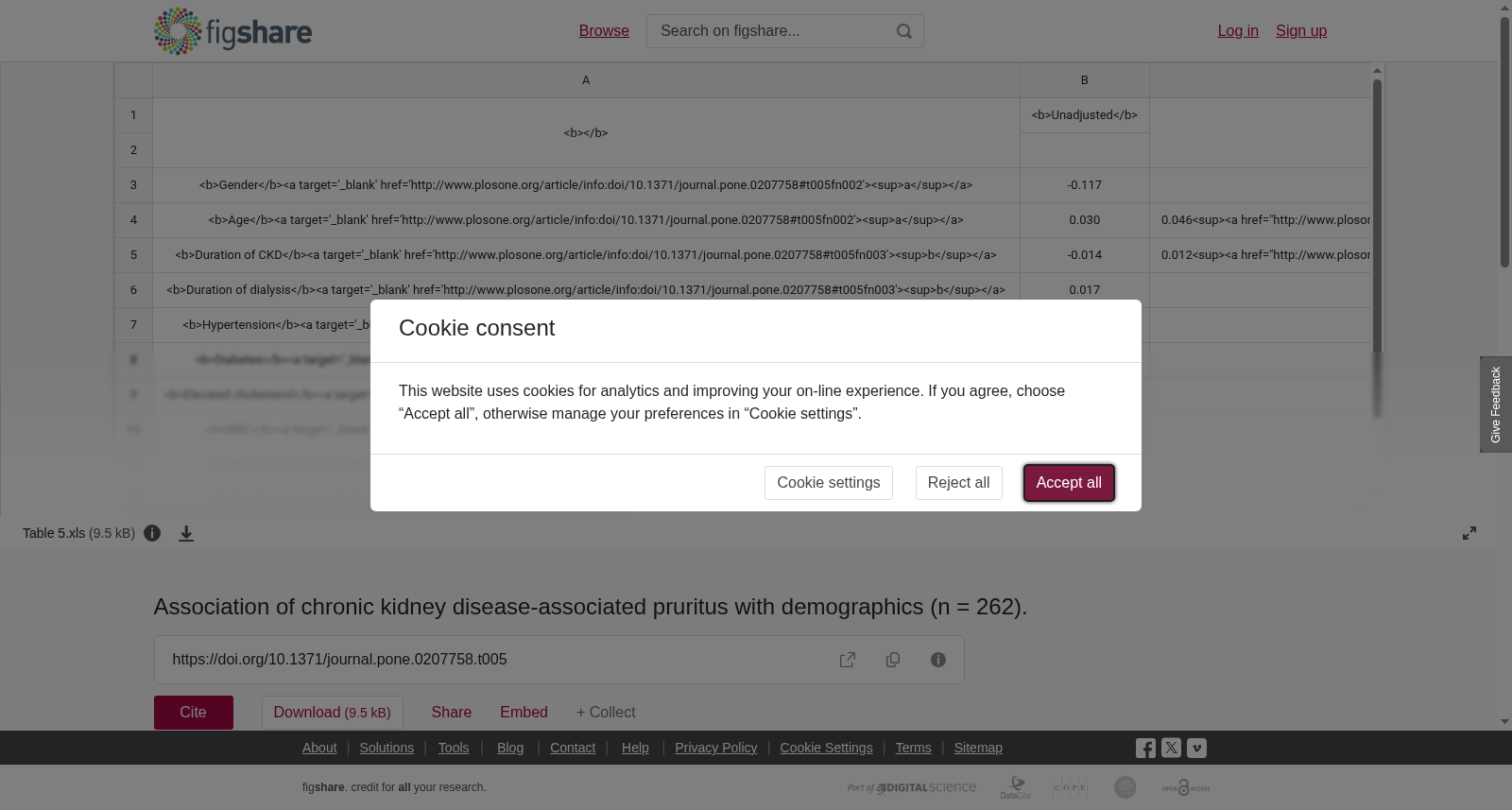Click the Log in link
The image size is (1512, 810).
pyautogui.click(x=1238, y=31)
